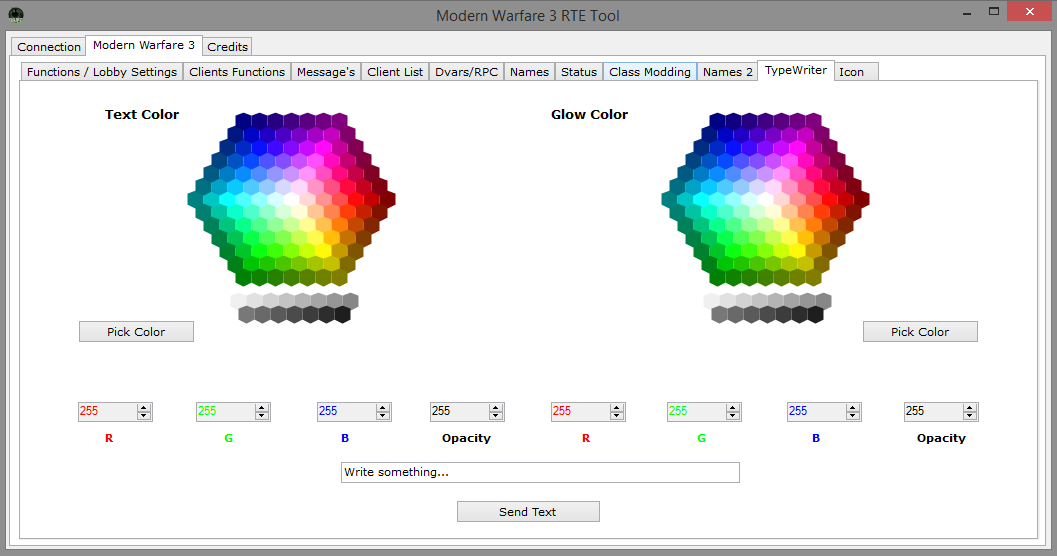Image resolution: width=1057 pixels, height=556 pixels.
Task: Increase the Text Color R value using up arrow
Action: (144, 408)
